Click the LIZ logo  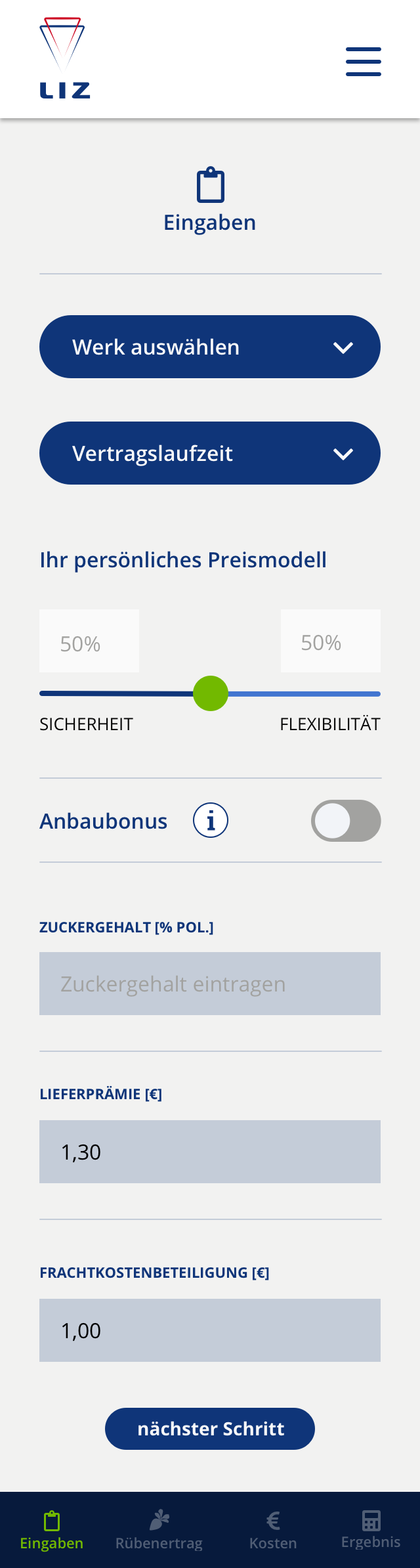click(64, 58)
